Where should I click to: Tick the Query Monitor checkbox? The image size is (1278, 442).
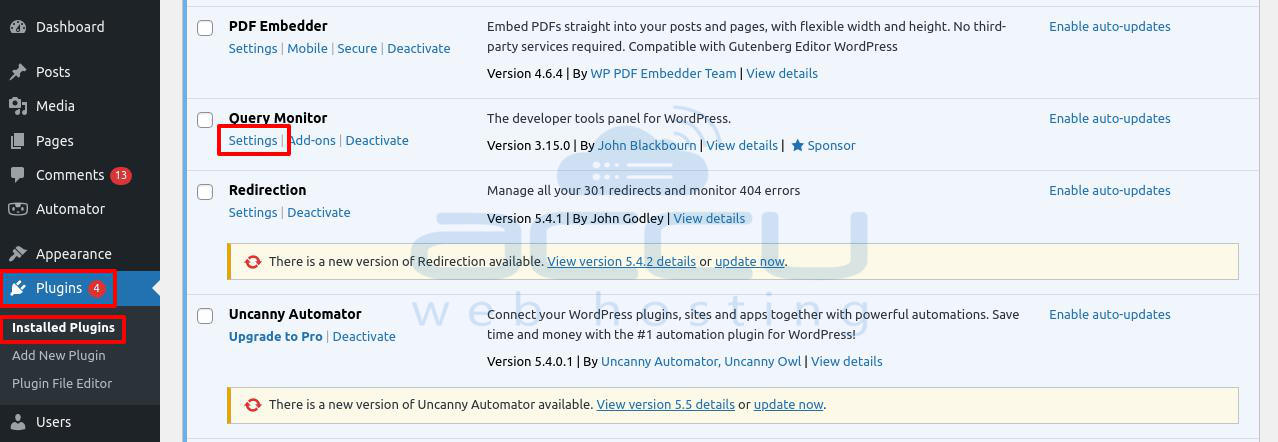[205, 120]
